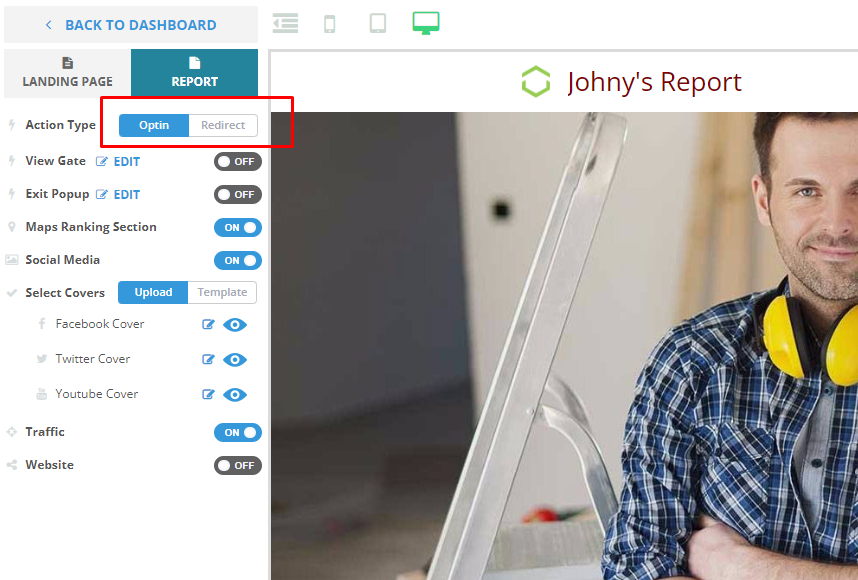Switch to tablet preview
858x580 pixels.
(x=378, y=23)
